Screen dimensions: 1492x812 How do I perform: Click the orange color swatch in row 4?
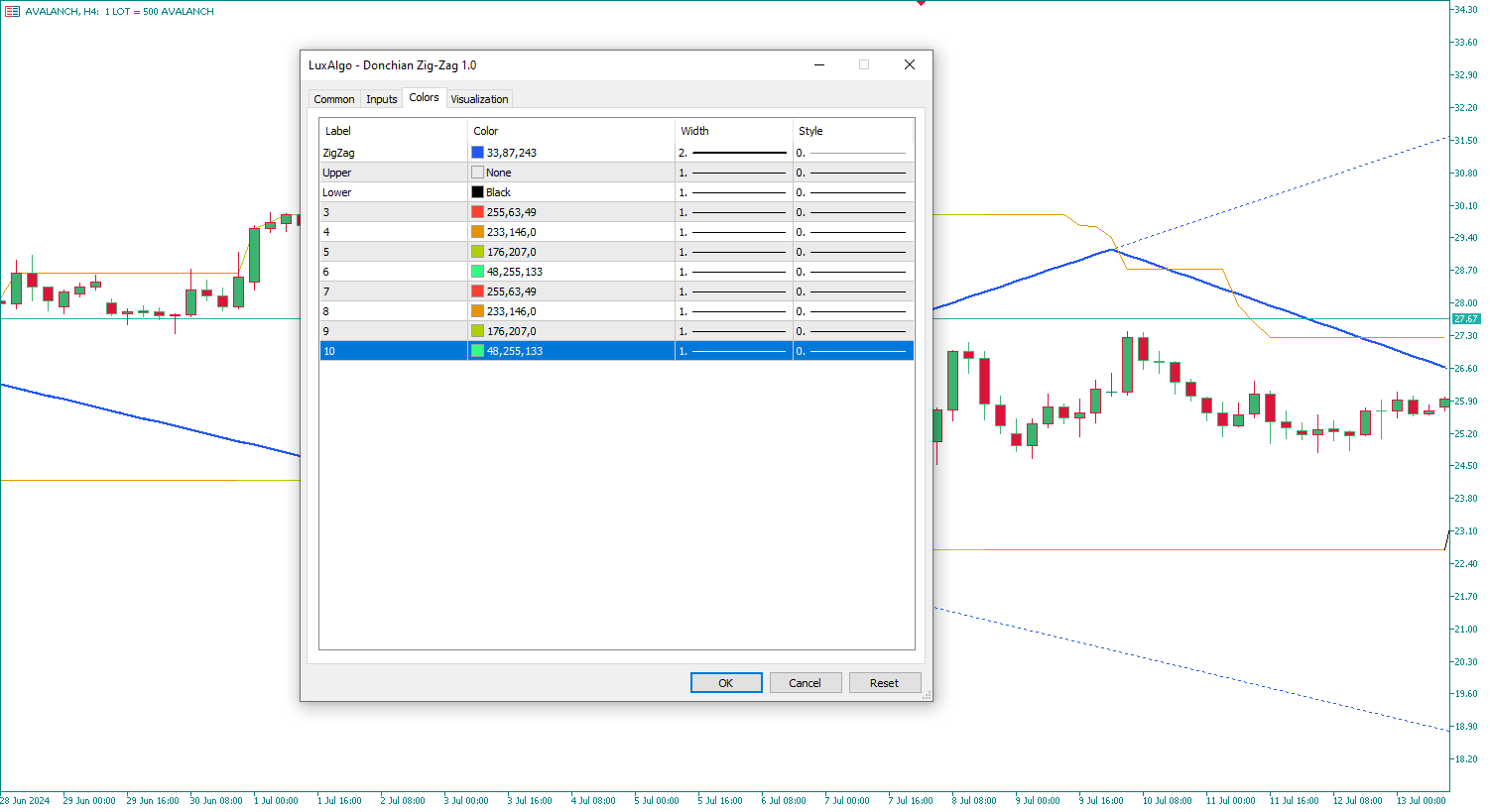477,232
